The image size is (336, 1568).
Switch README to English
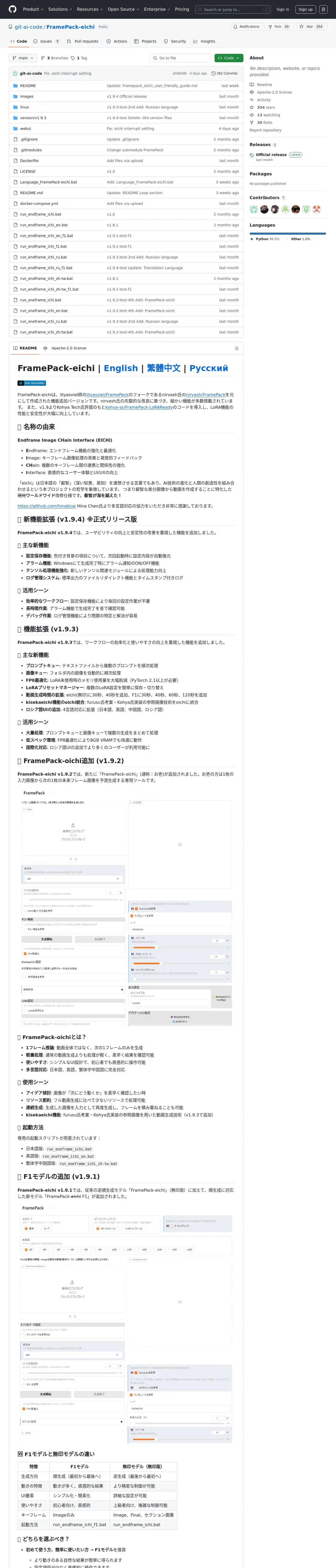click(121, 368)
